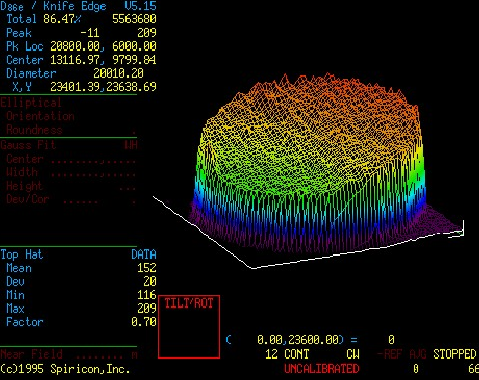Select the 209 value in Max row
The width and height of the screenshot is (479, 380).
point(147,308)
